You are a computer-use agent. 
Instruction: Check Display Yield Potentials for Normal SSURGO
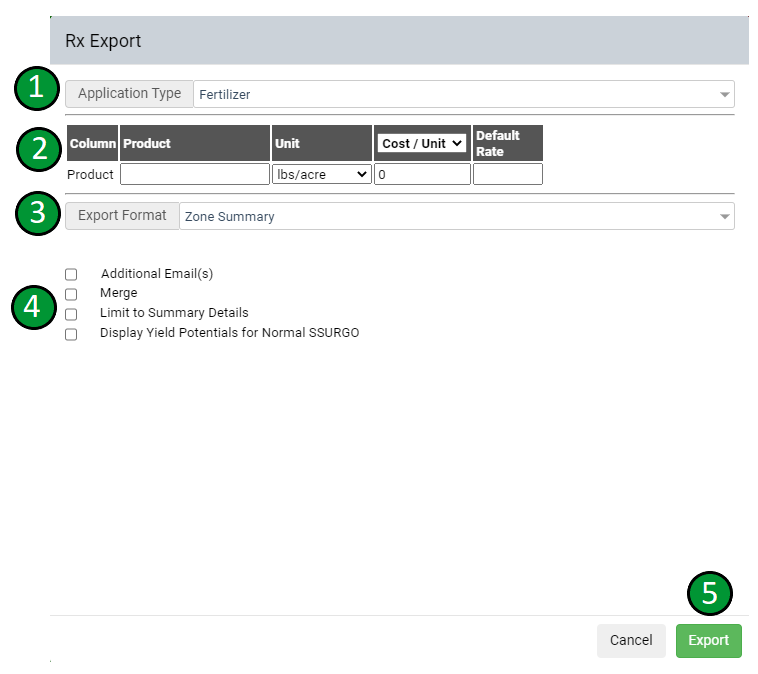[71, 335]
